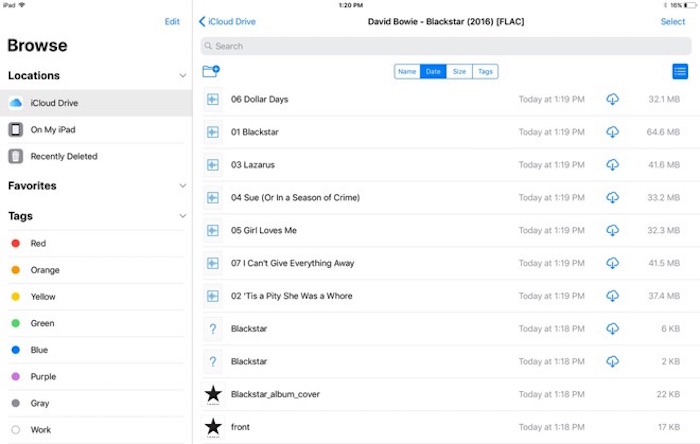
Task: Switch to list view icon
Action: (x=680, y=71)
